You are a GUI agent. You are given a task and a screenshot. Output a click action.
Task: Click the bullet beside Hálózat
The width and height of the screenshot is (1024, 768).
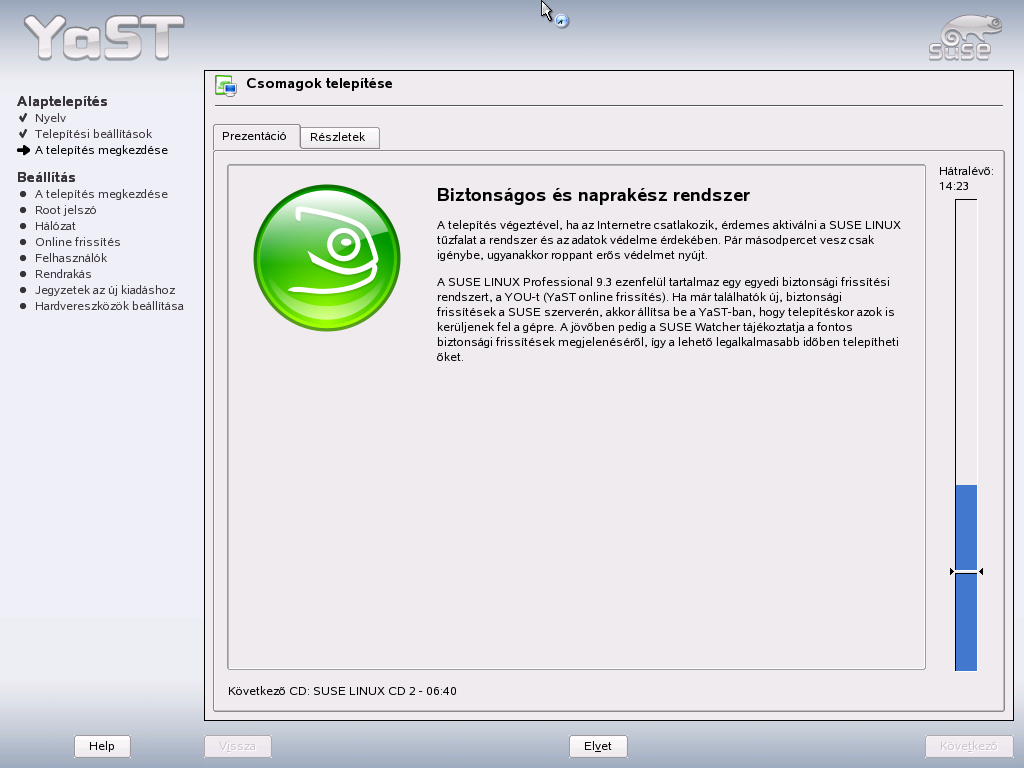[23, 226]
